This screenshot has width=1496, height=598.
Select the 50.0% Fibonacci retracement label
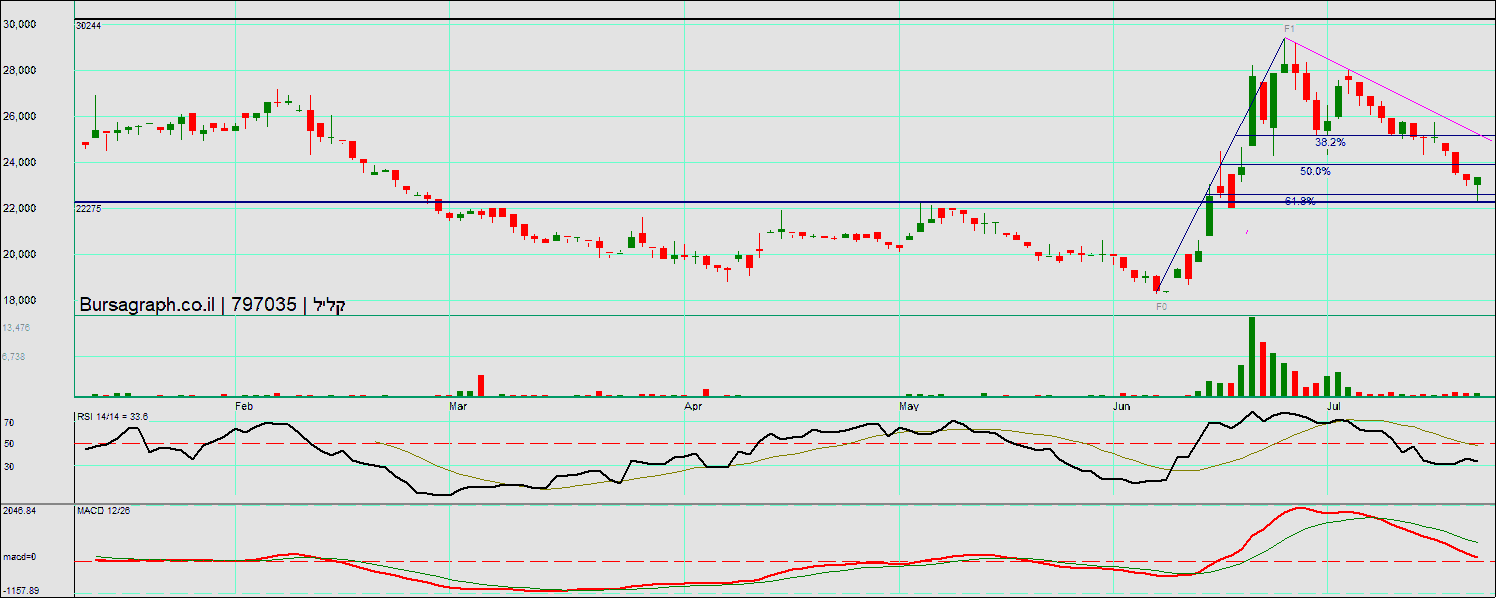(1315, 172)
